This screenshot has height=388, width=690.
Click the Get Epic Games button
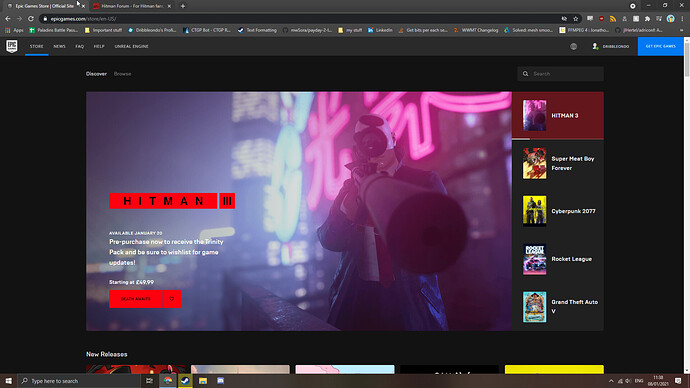(661, 46)
